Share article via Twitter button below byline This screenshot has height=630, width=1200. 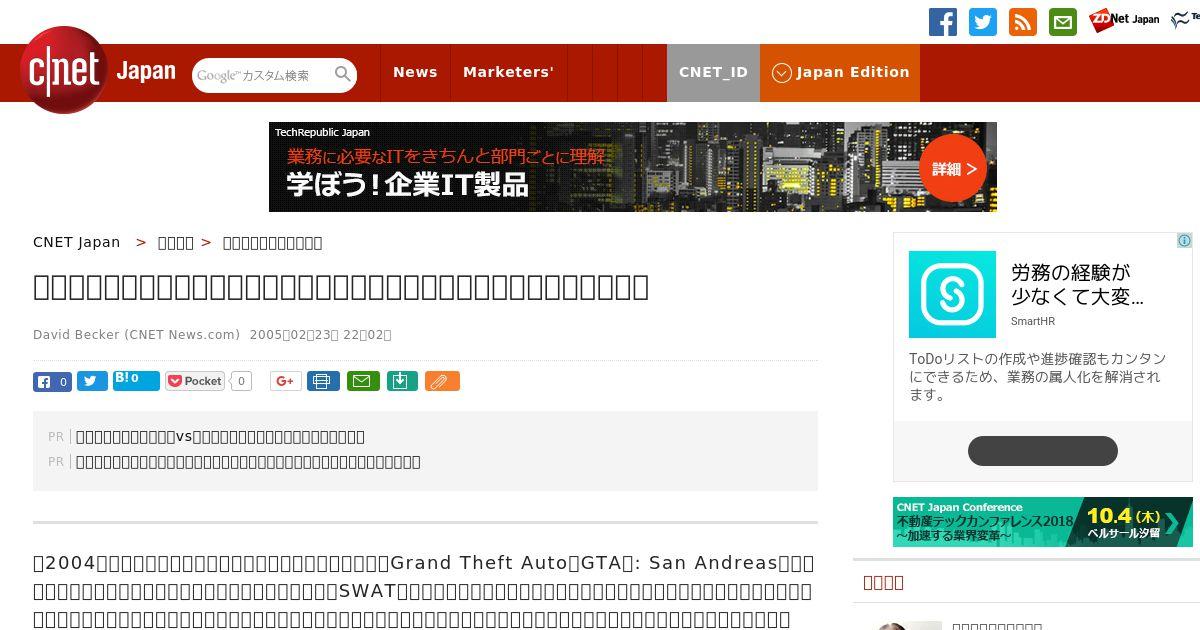(x=92, y=381)
